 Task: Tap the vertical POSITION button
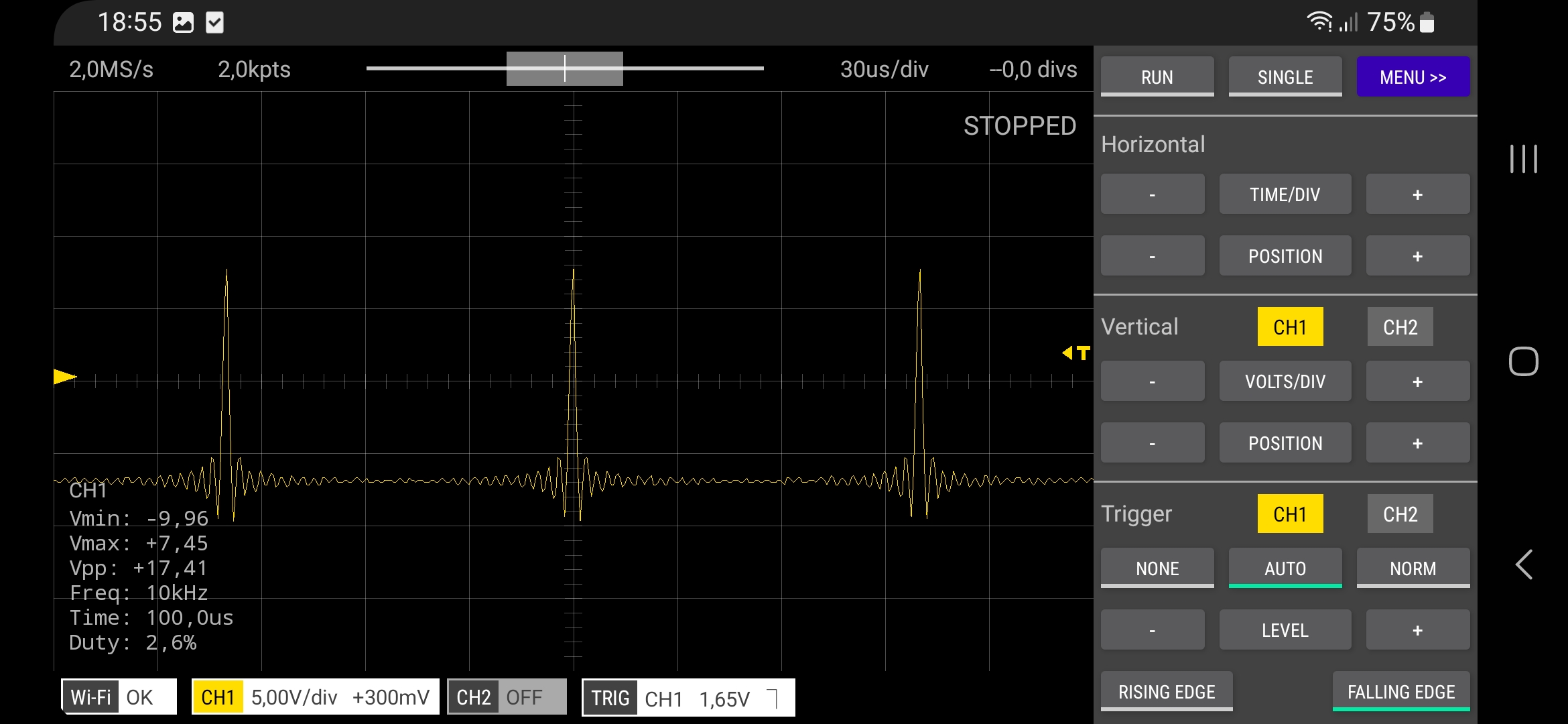coord(1285,443)
